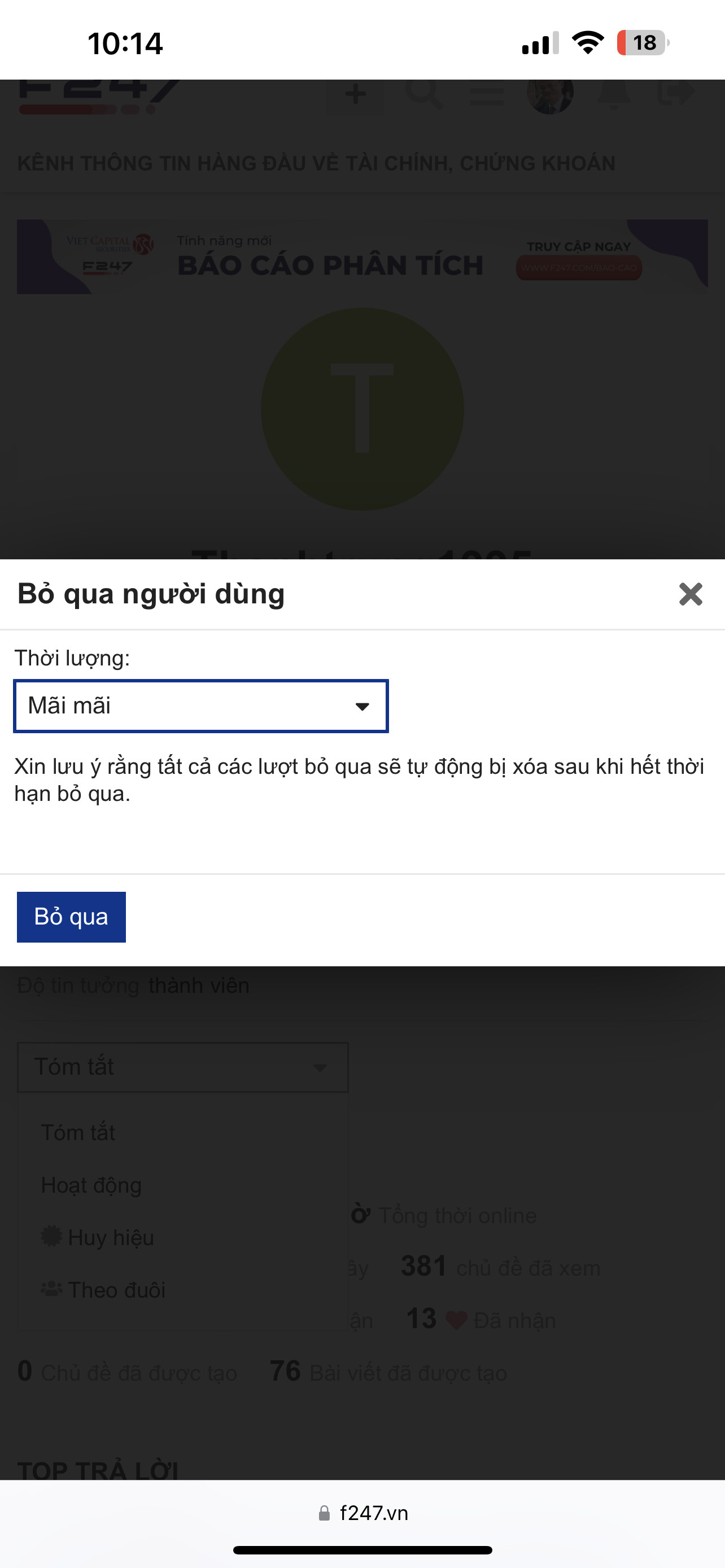Image resolution: width=725 pixels, height=1568 pixels.
Task: Select Tóm tắt in the dropdown list
Action: [78, 1133]
